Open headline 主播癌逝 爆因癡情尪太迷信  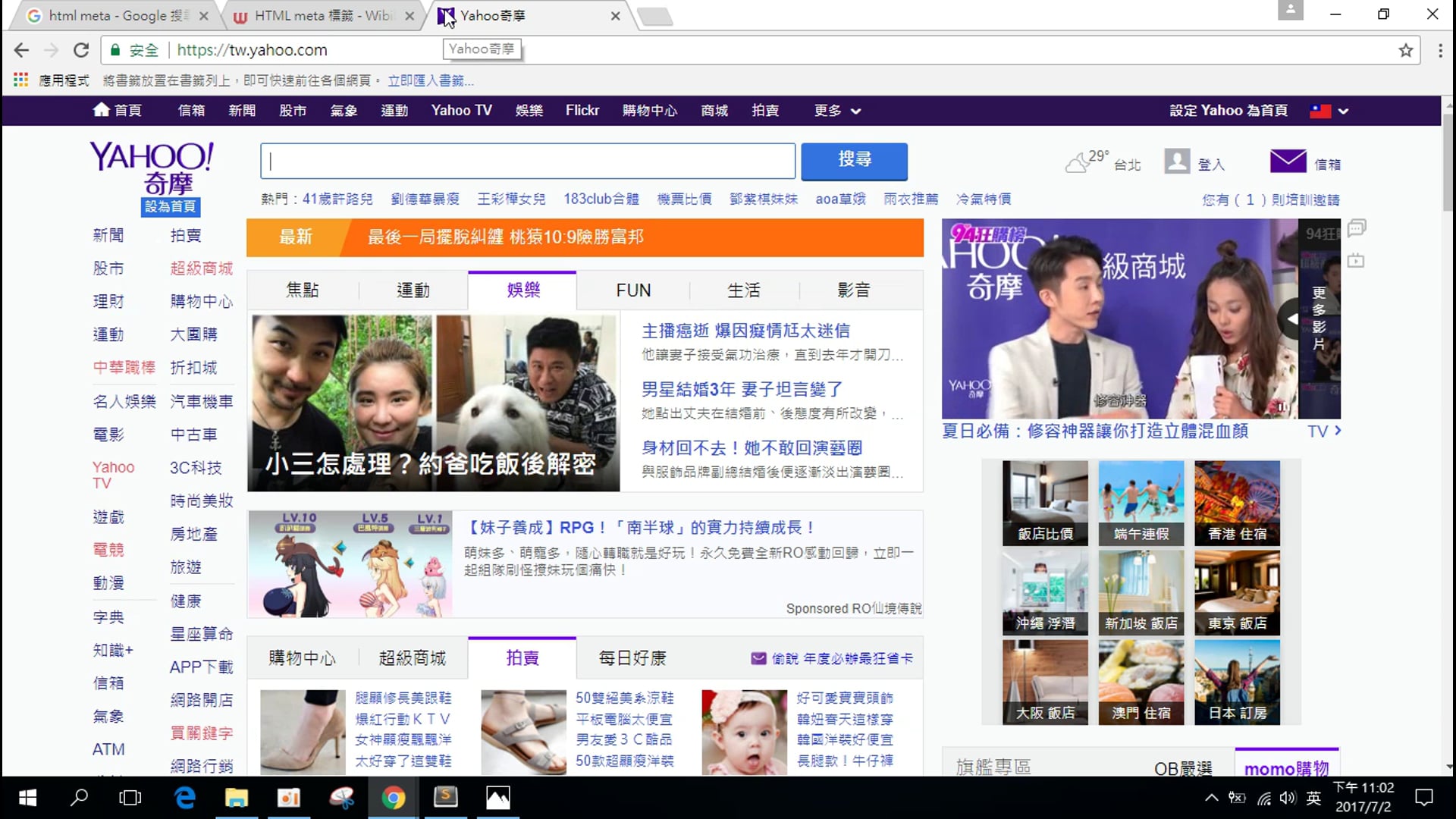(x=745, y=331)
